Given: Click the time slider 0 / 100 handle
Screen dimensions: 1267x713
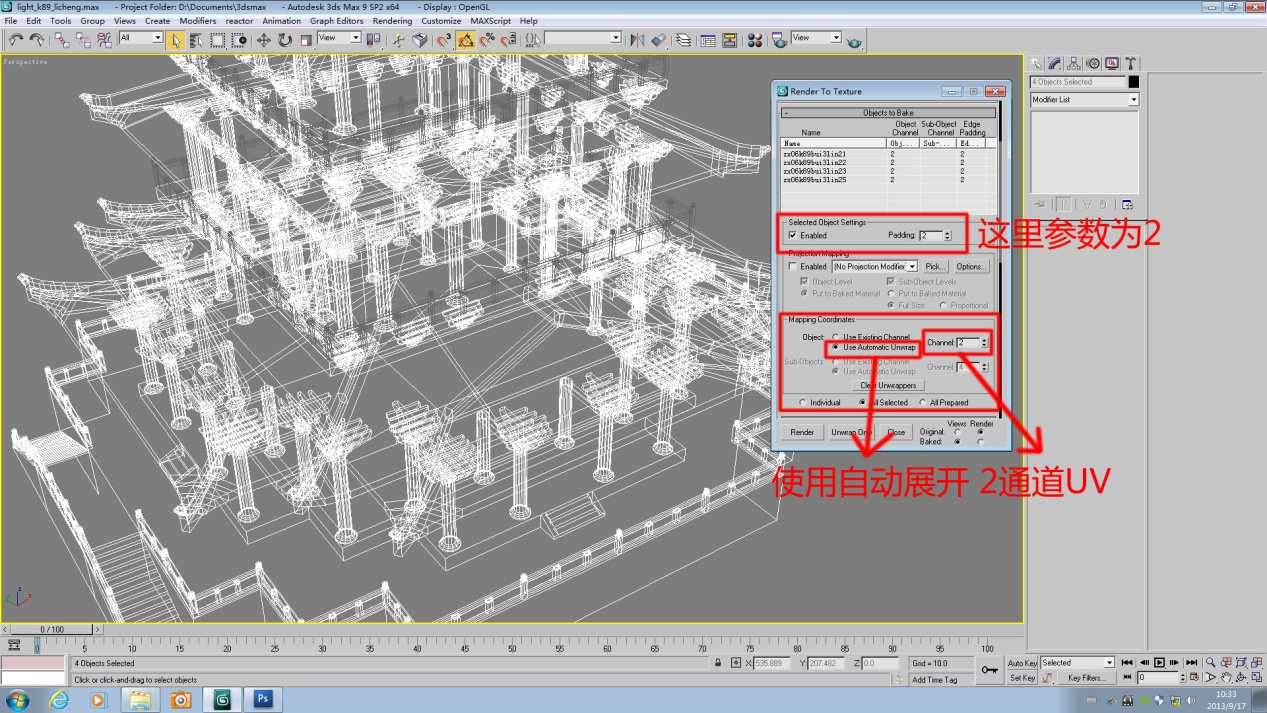Looking at the screenshot, I should coord(51,629).
